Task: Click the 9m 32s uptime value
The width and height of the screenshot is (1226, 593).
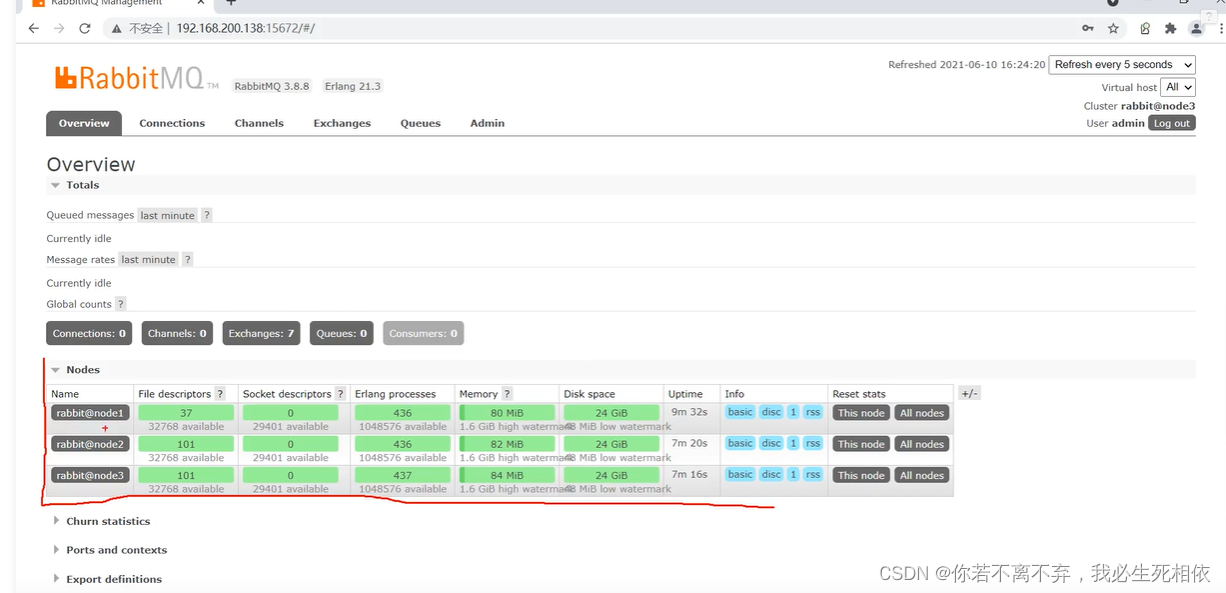Action: tap(689, 412)
